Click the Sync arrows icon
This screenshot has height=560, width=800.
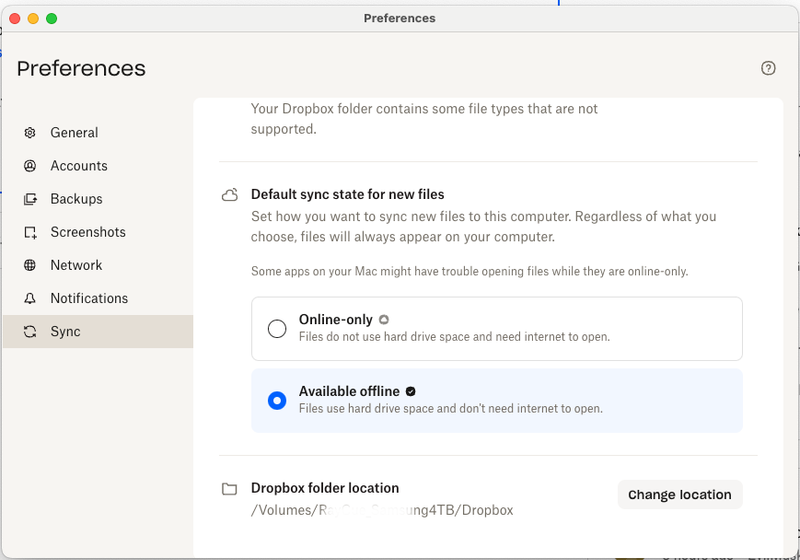(30, 332)
